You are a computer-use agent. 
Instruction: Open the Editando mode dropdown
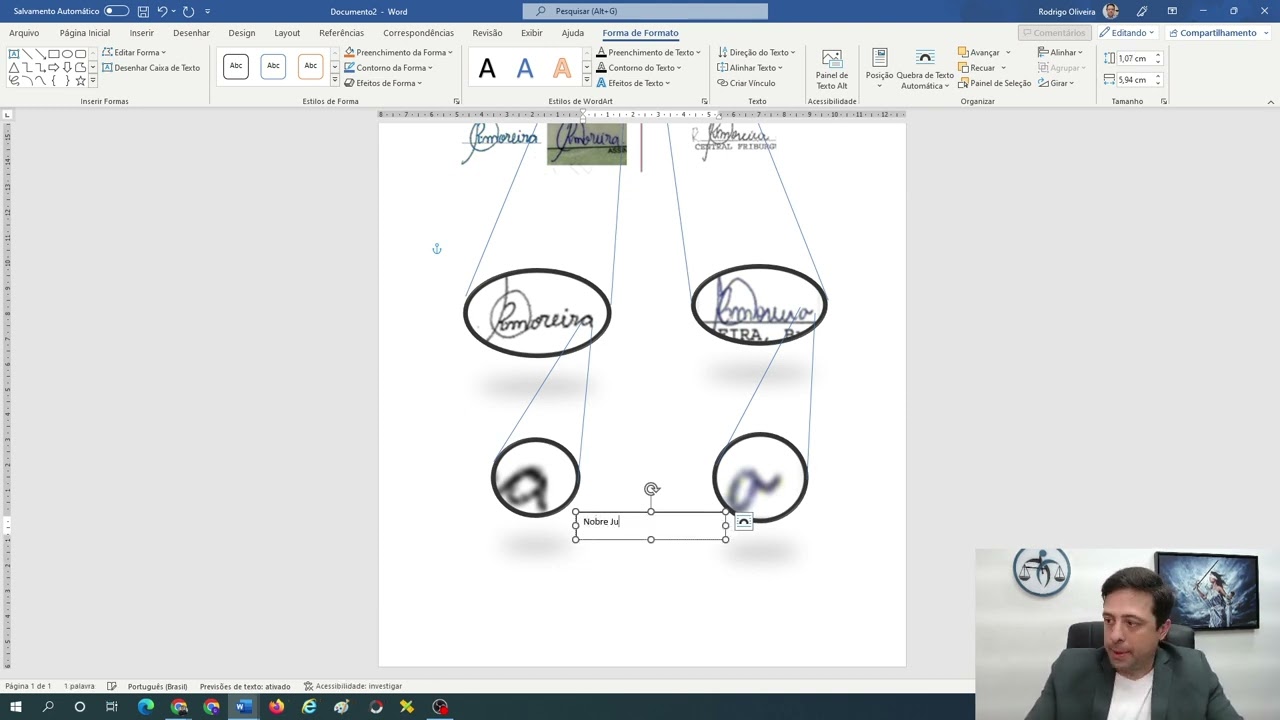coord(1127,33)
